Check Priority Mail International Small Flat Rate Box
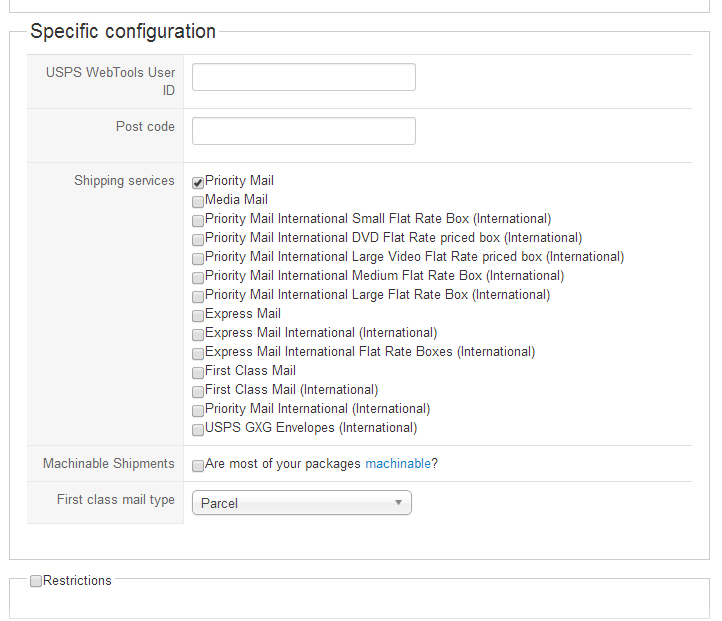The width and height of the screenshot is (722, 621). coord(198,220)
